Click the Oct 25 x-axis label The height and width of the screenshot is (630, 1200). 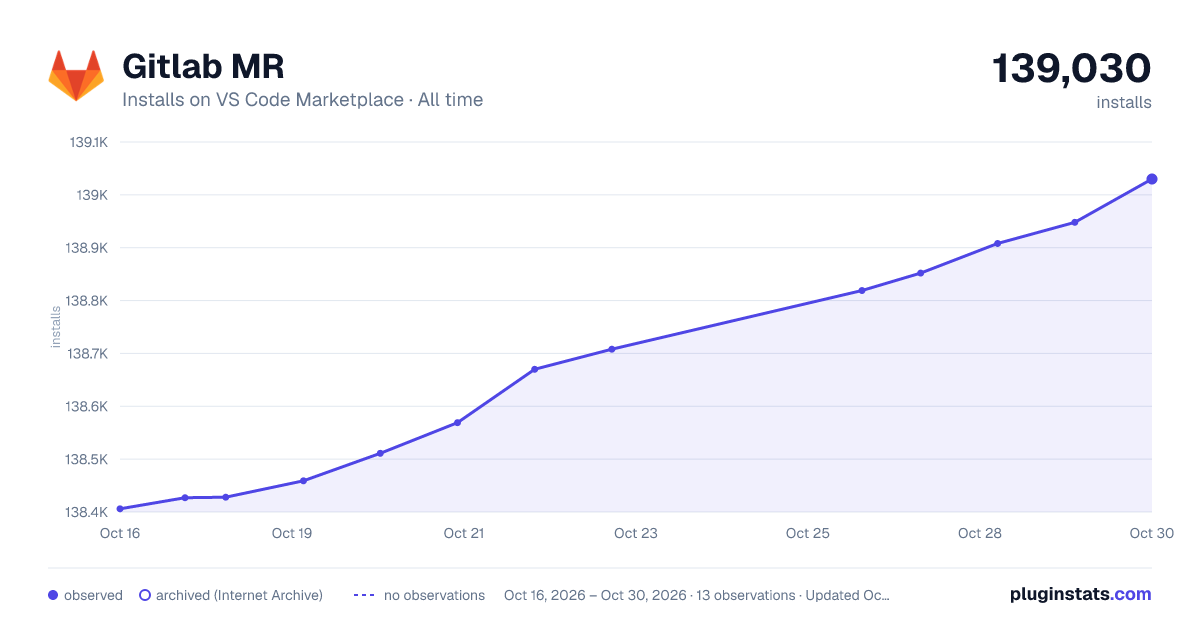pos(808,533)
